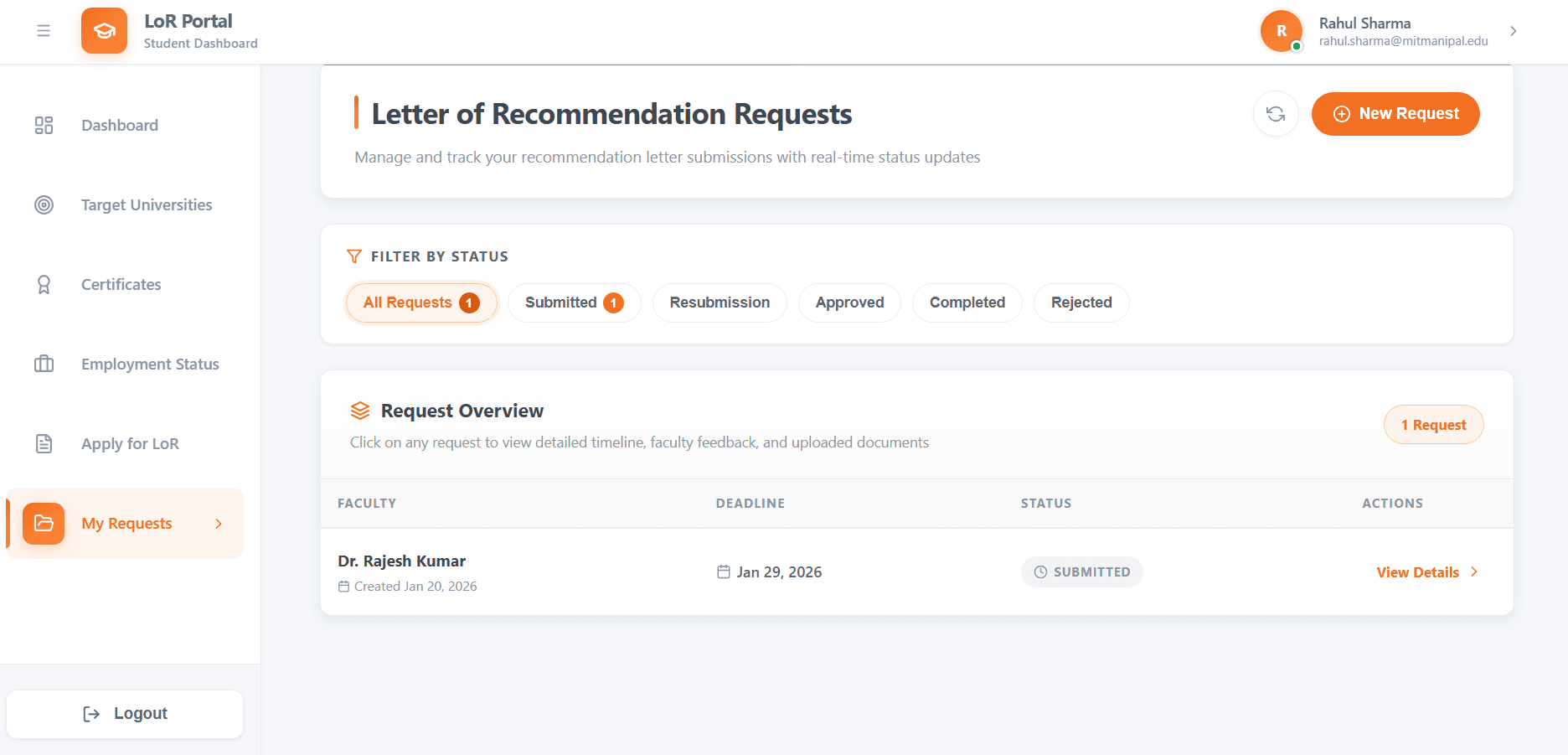1568x755 pixels.
Task: Open View Details for Dr. Rajesh Kumar
Action: [x=1426, y=572]
